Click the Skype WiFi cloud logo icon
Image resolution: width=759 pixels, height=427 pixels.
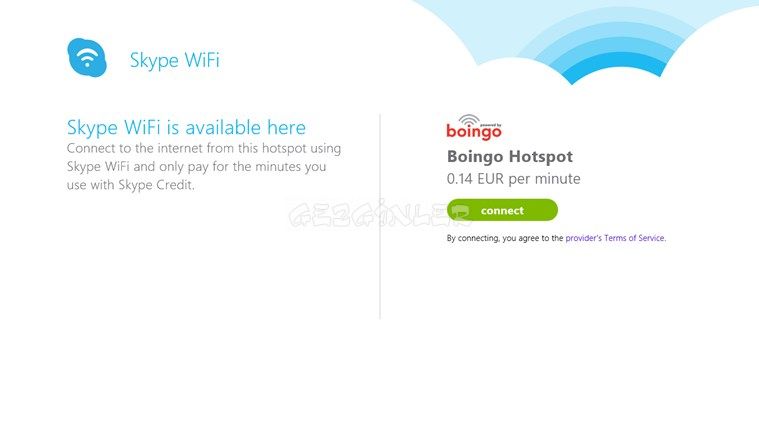(87, 58)
